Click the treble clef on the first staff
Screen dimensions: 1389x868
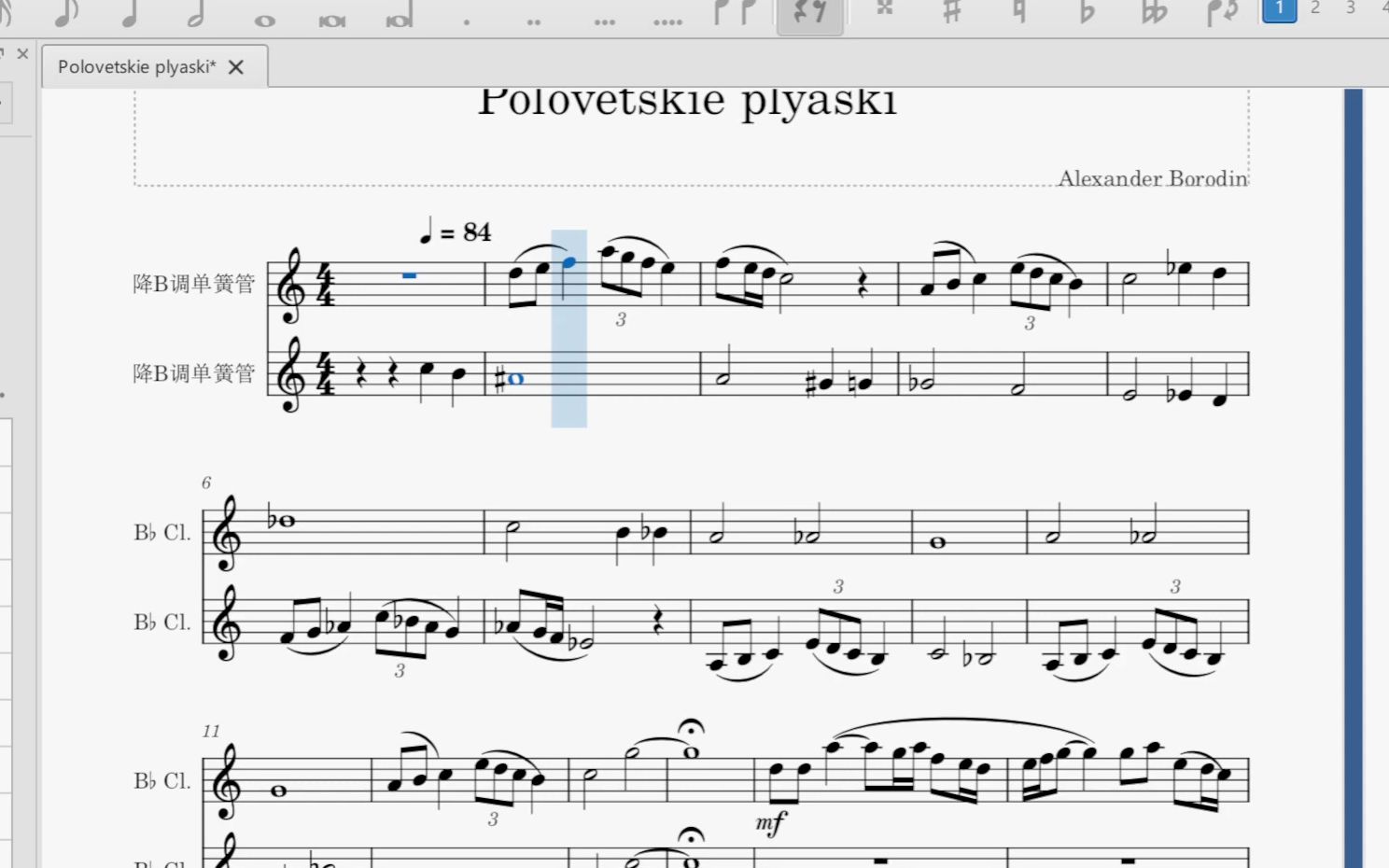(291, 285)
